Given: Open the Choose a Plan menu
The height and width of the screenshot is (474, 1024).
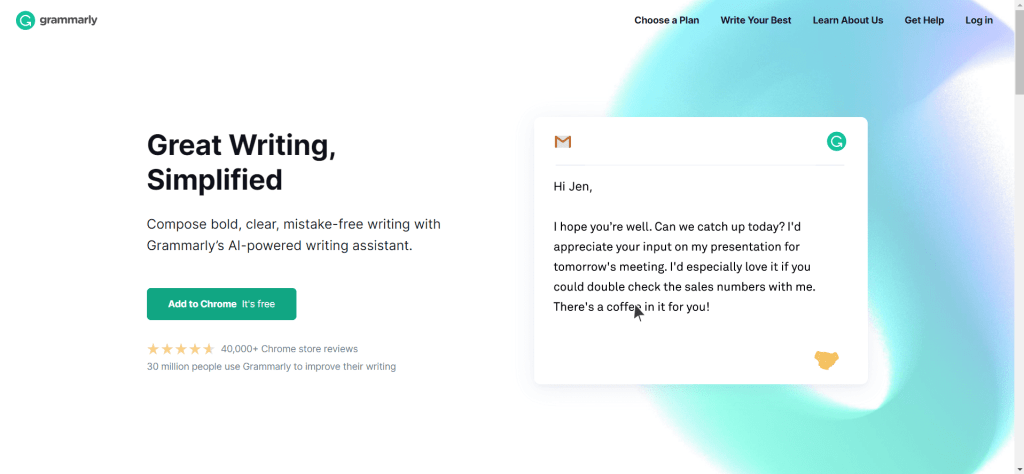Looking at the screenshot, I should 666,20.
